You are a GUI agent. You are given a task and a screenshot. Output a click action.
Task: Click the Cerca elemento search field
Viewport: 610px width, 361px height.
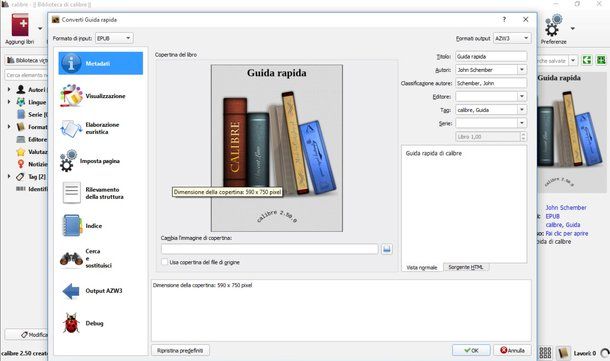pos(26,75)
